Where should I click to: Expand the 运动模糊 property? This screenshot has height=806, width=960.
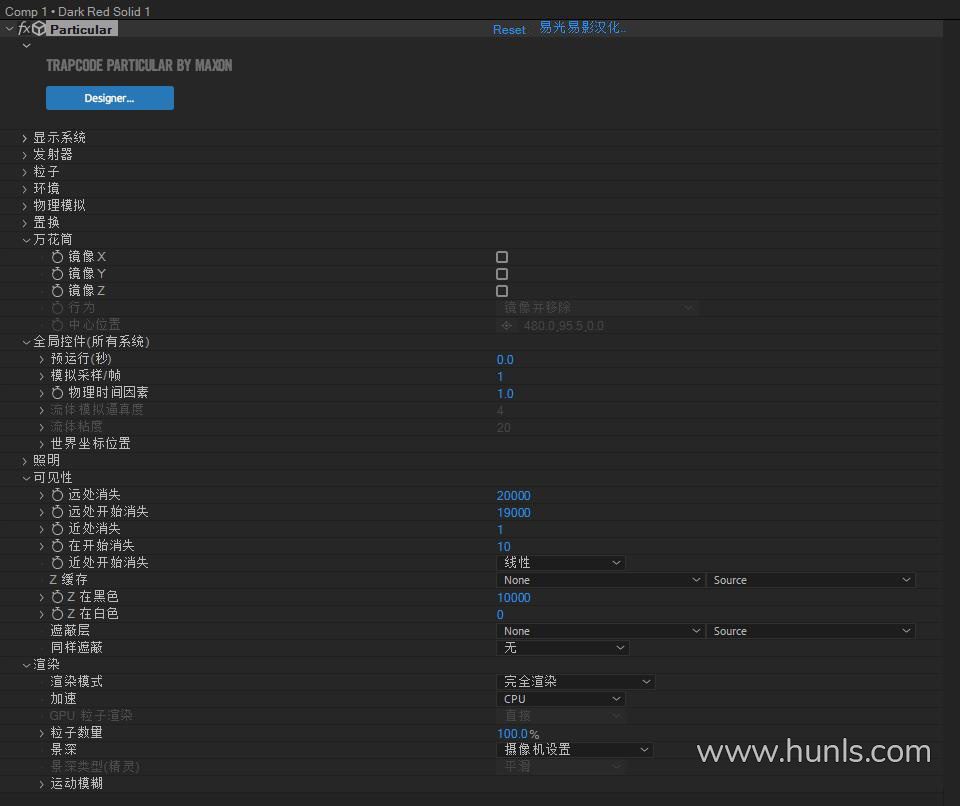tap(42, 784)
